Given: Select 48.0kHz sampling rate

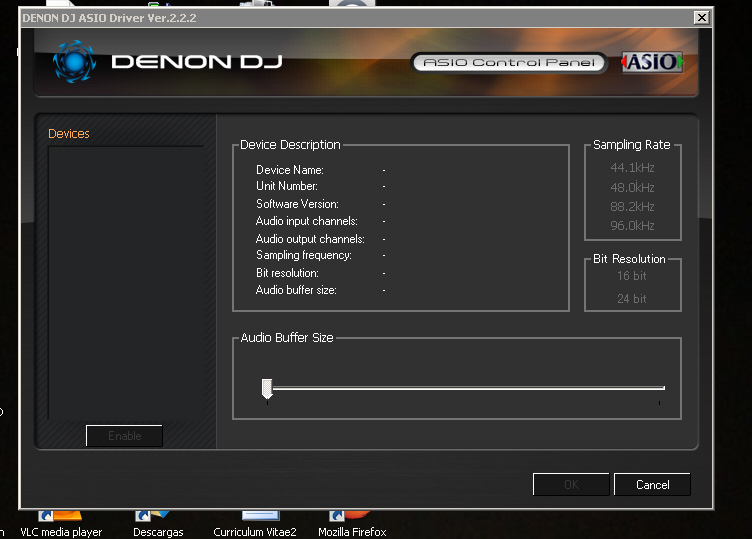Looking at the screenshot, I should 632,187.
